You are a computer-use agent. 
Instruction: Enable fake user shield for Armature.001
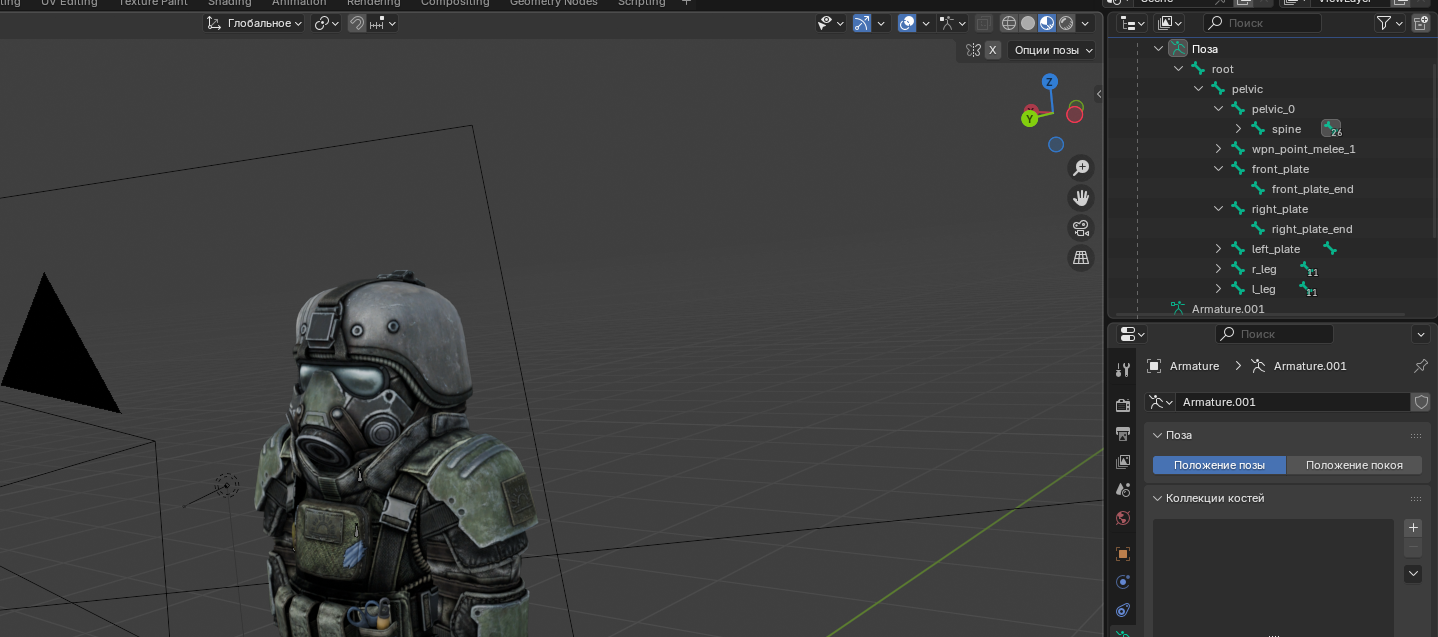pyautogui.click(x=1420, y=402)
